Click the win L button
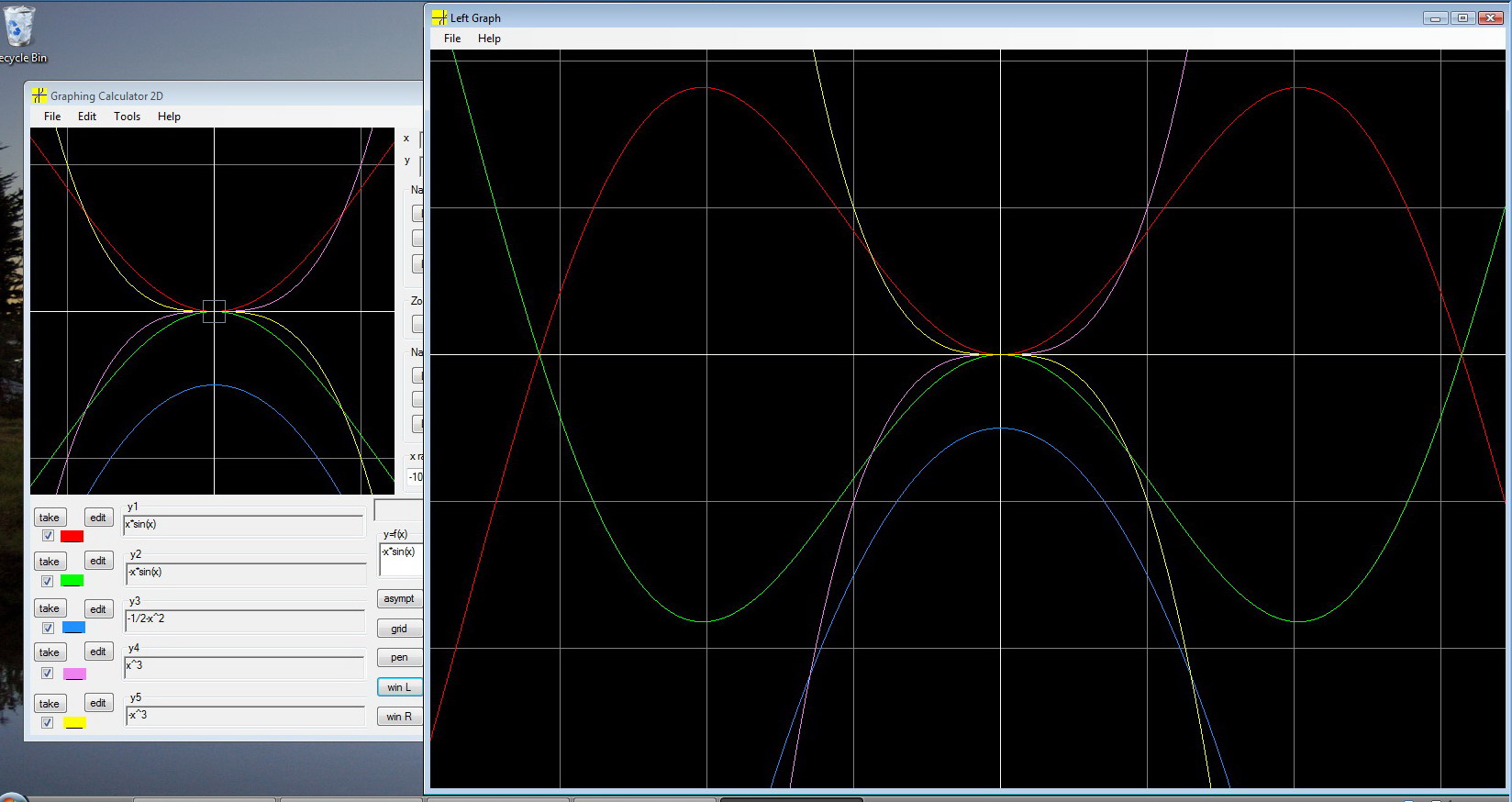Screen dimensions: 1512x802 (x=399, y=687)
